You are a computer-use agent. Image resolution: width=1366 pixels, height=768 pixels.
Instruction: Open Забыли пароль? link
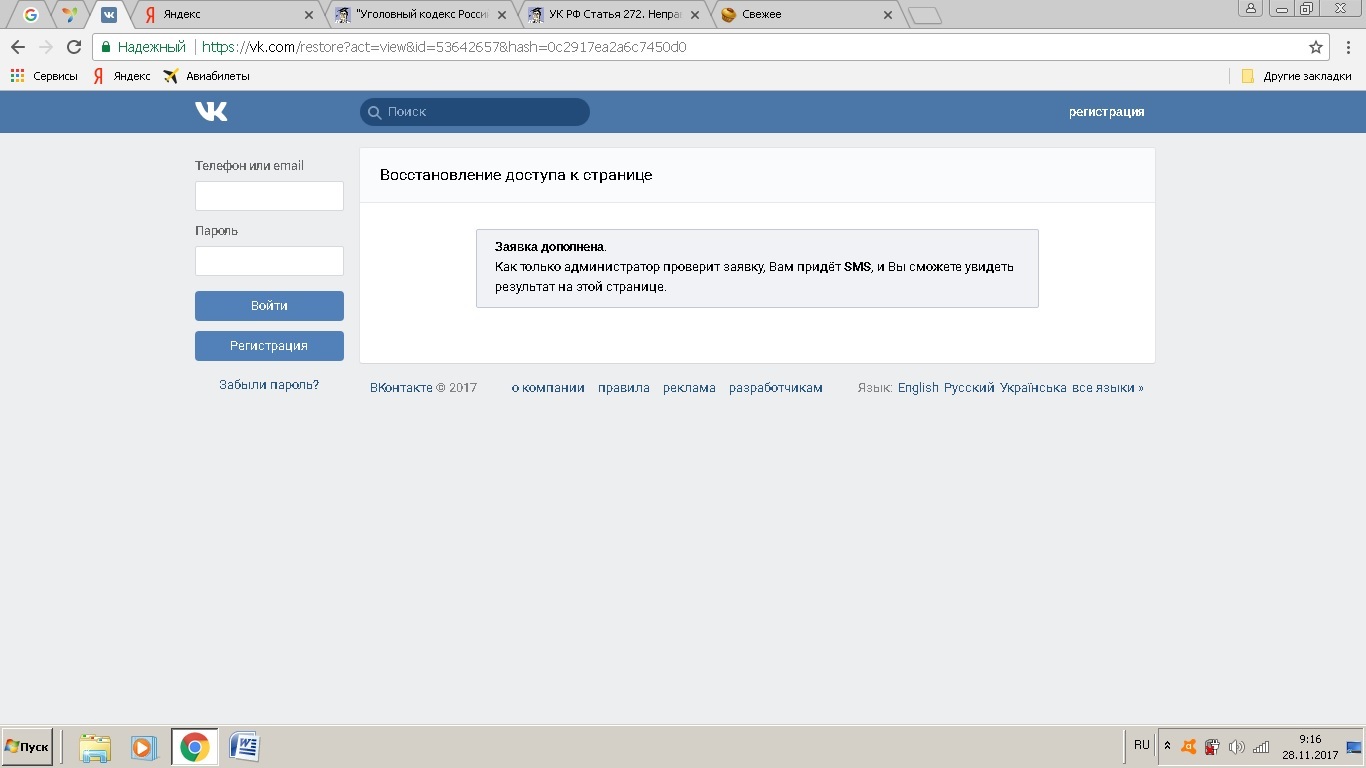coord(269,385)
